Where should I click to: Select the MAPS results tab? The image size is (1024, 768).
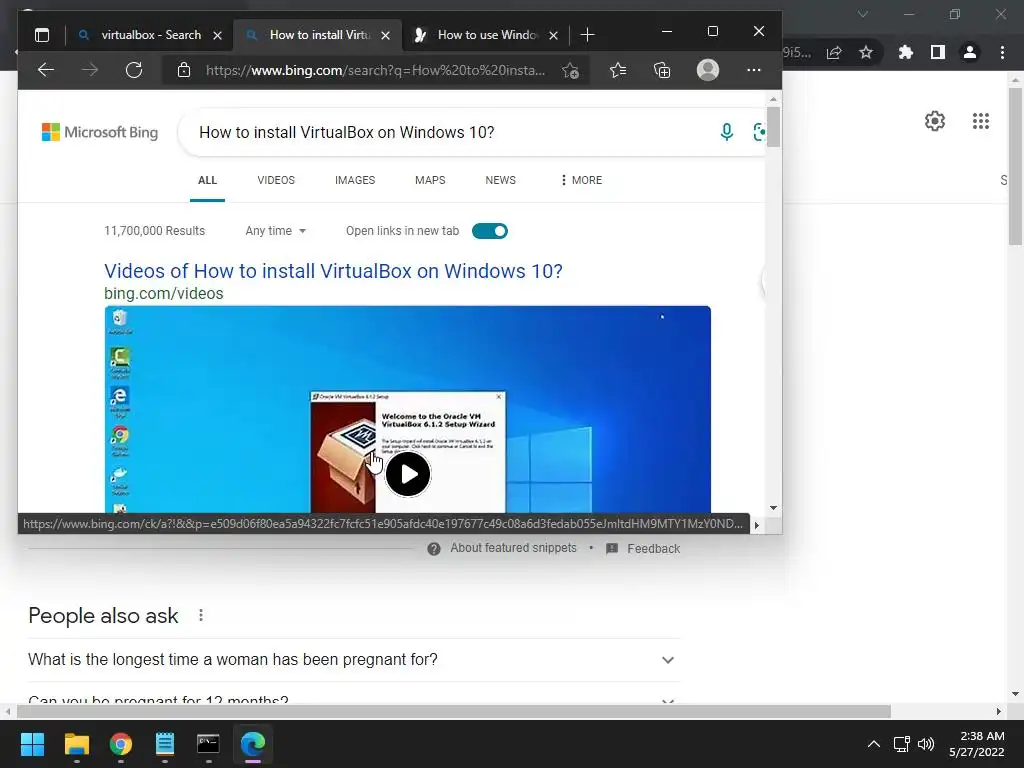pyautogui.click(x=430, y=180)
